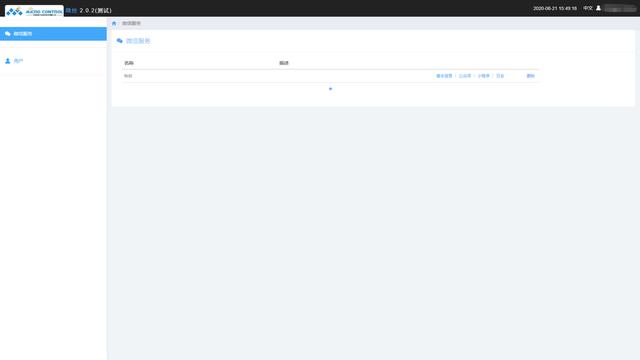The image size is (640, 360).
Task: Click the third blue action link in the table row
Action: click(x=484, y=76)
